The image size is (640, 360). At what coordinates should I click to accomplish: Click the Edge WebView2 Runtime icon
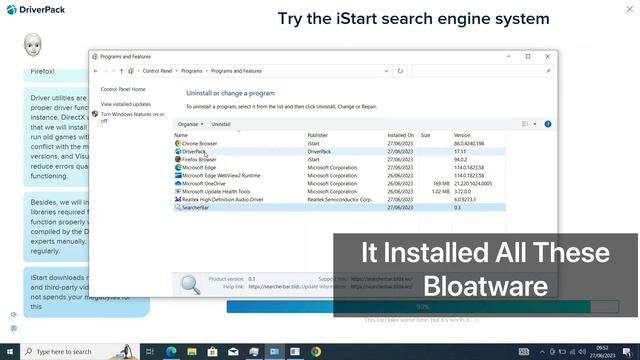point(178,175)
